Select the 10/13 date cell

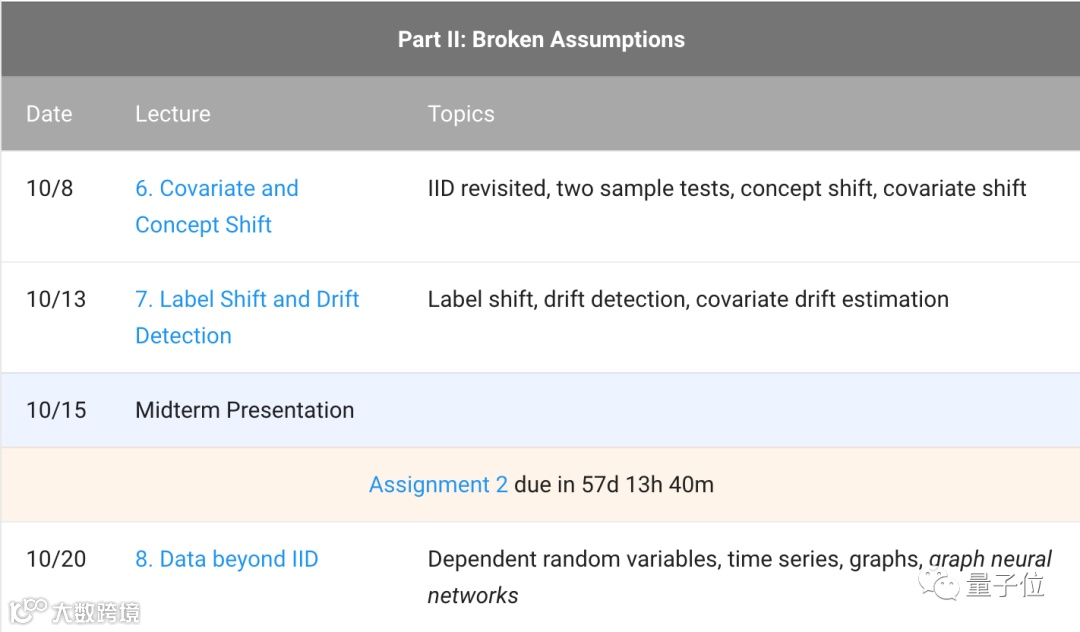(56, 299)
